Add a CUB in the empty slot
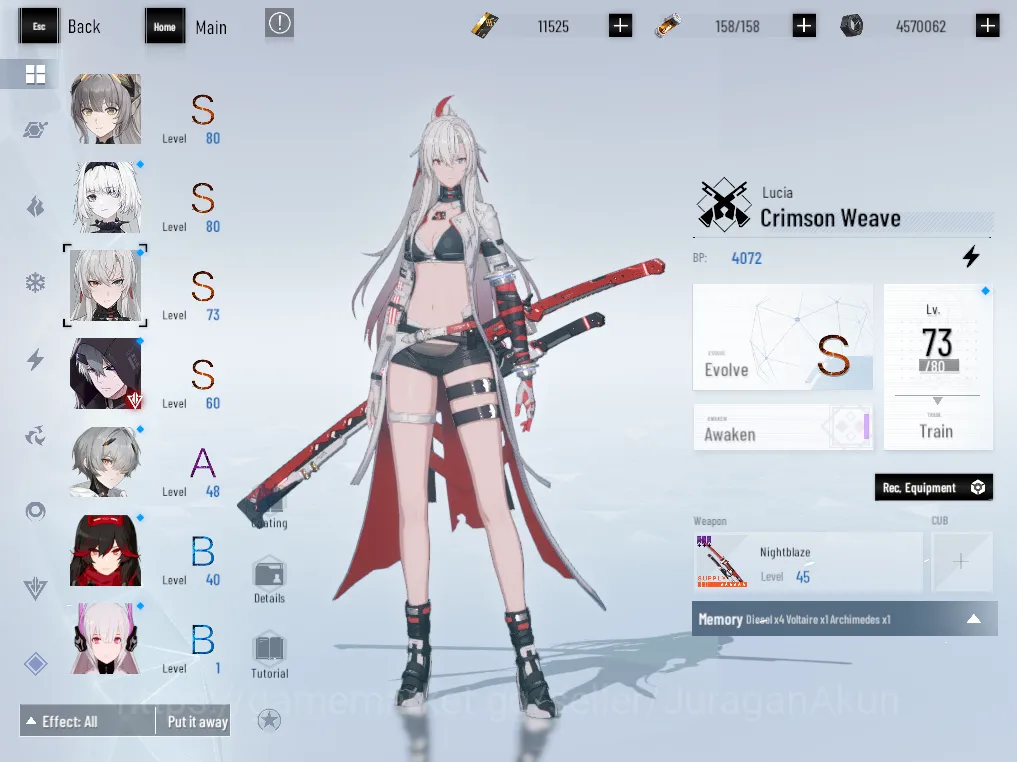 (x=962, y=562)
